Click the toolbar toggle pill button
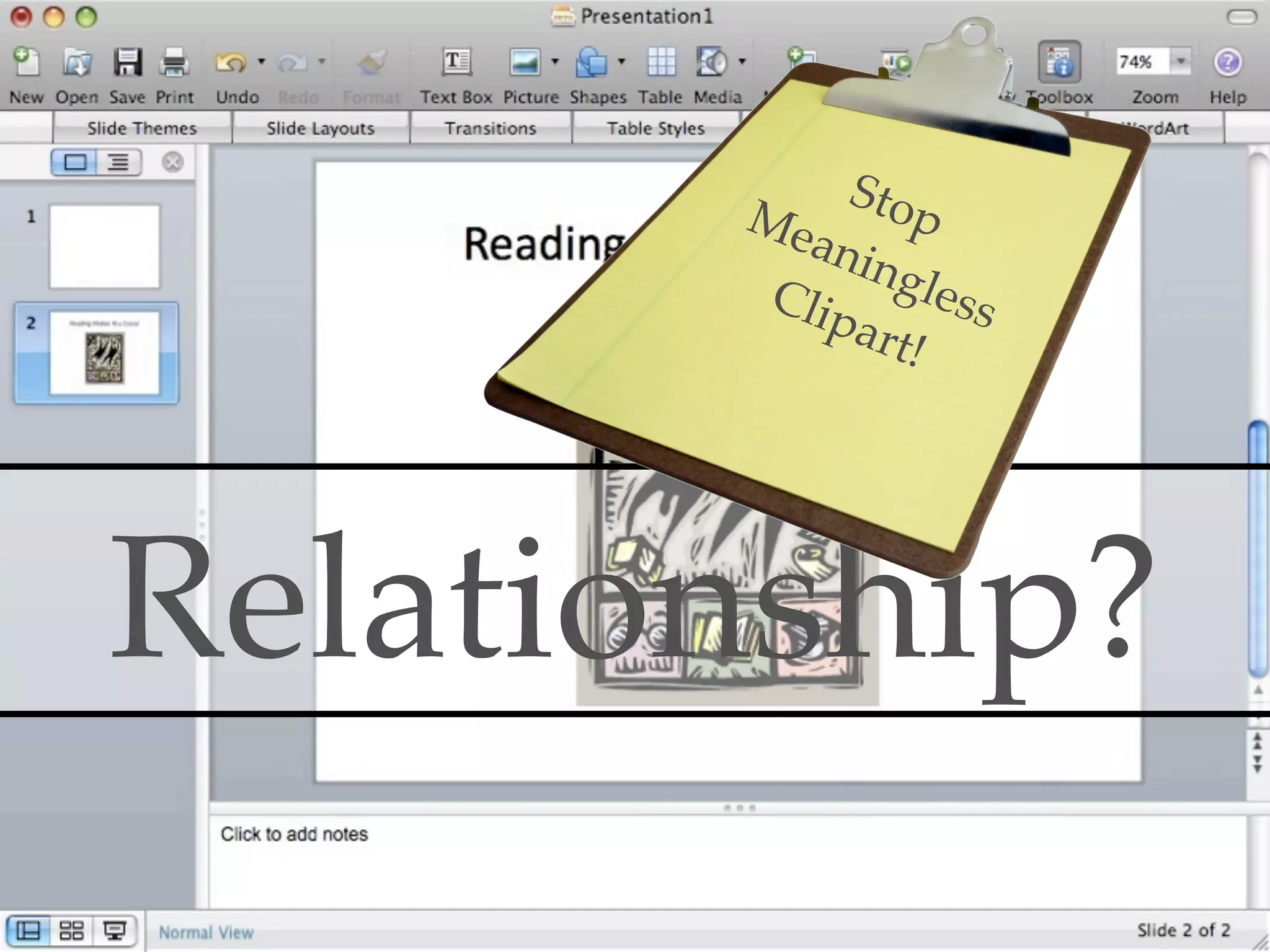The height and width of the screenshot is (952, 1270). (1242, 17)
